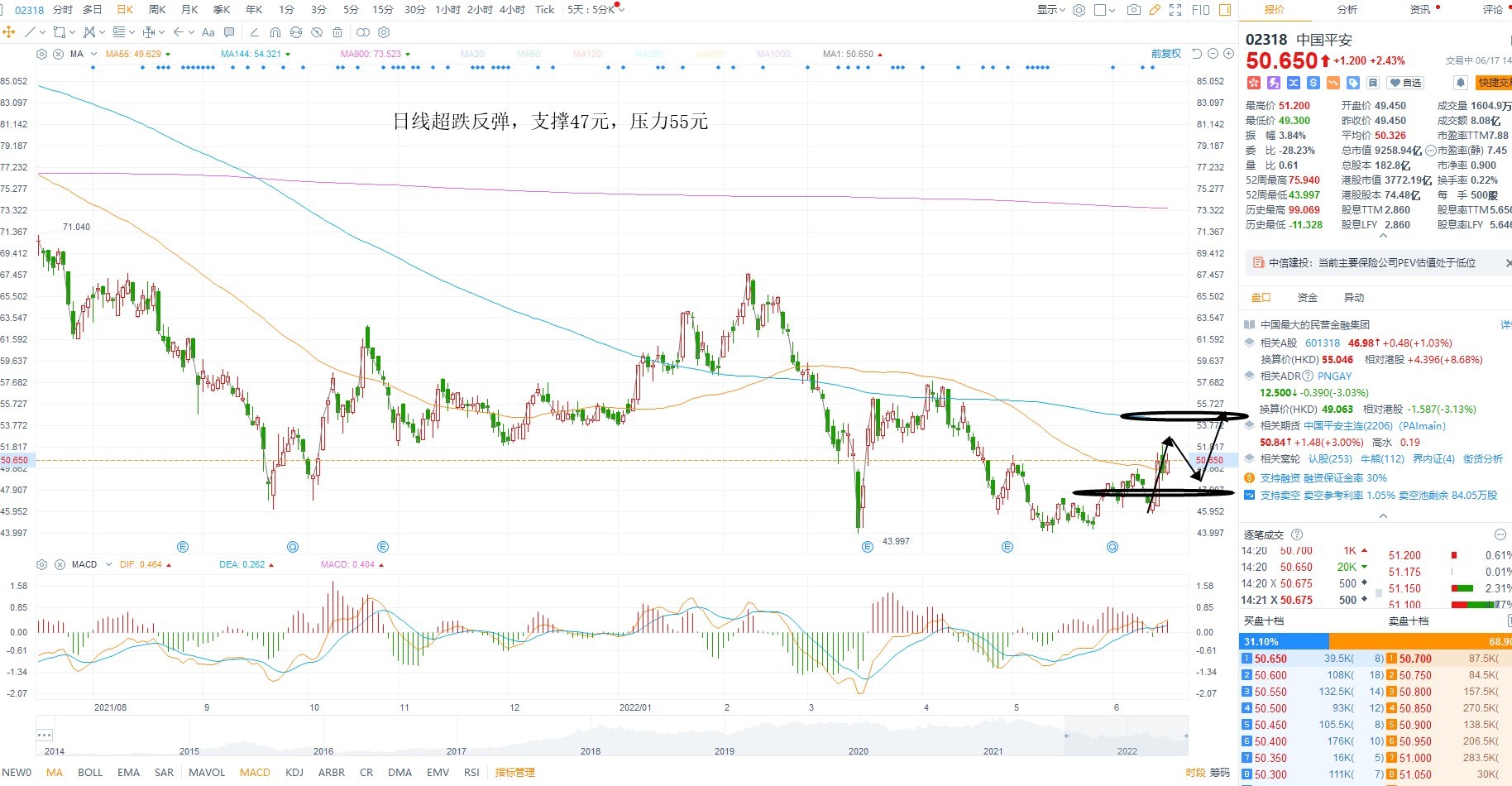1512x786 pixels.
Task: Click the overlay compare circles icon
Action: (x=363, y=32)
